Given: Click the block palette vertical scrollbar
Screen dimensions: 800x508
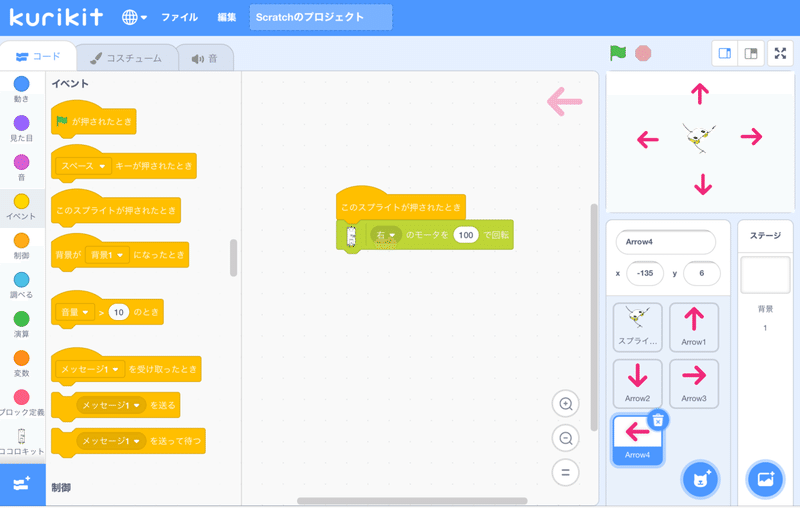Looking at the screenshot, I should [234, 258].
